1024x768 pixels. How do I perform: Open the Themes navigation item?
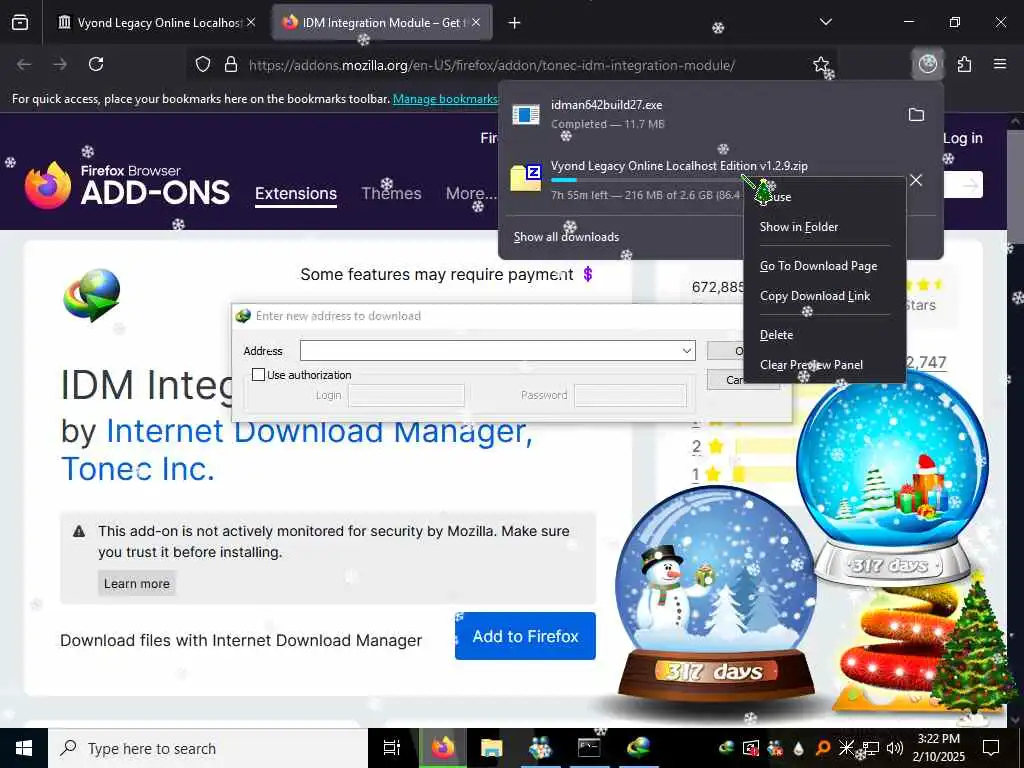point(391,193)
